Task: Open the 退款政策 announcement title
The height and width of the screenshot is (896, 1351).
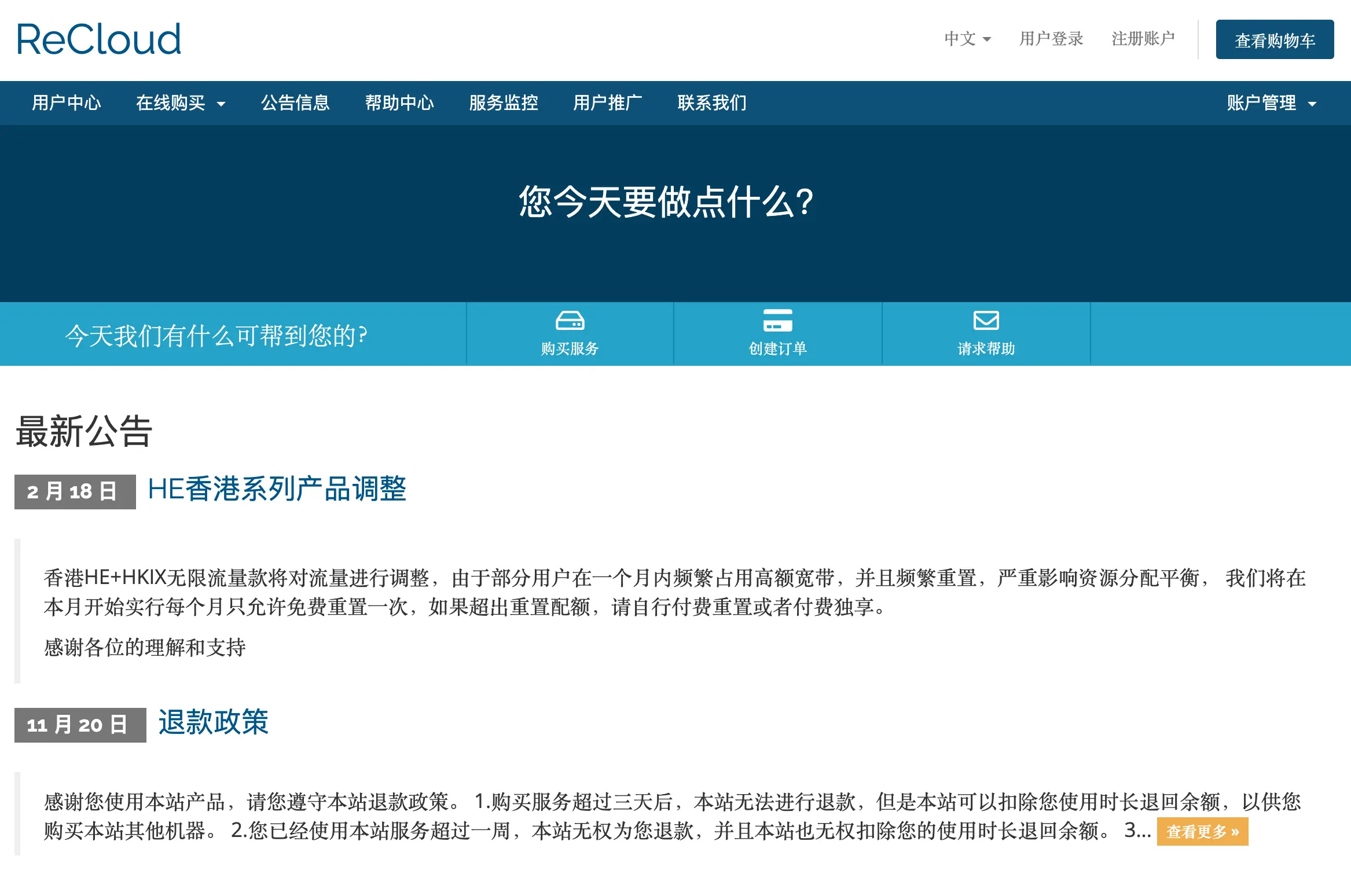Action: 213,722
